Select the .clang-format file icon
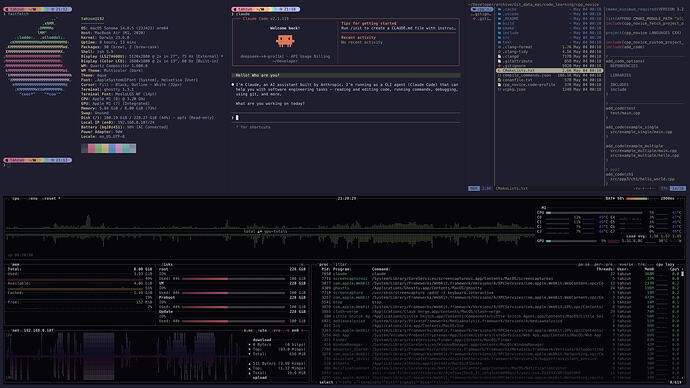690x388 pixels. pyautogui.click(x=499, y=47)
